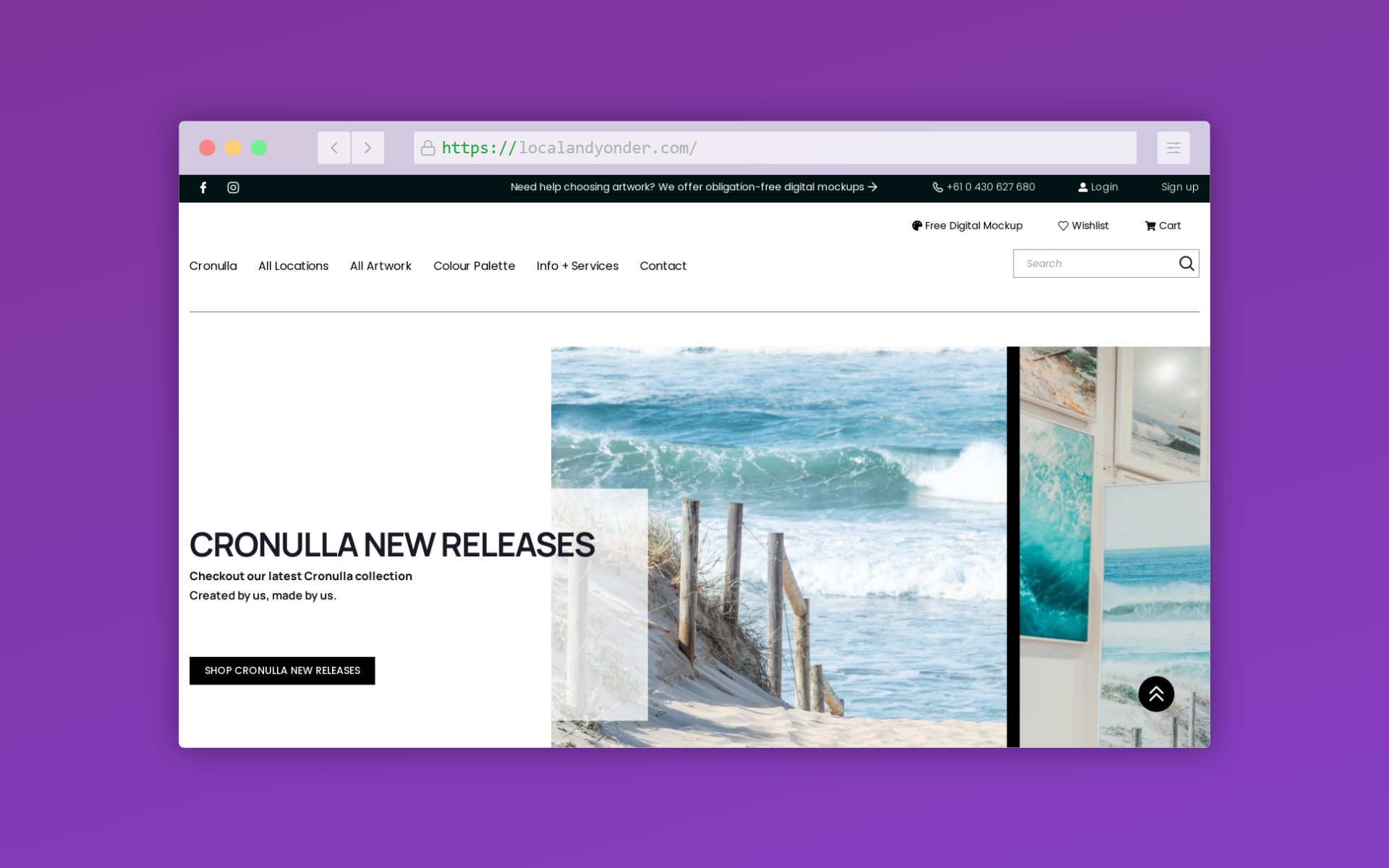1389x868 pixels.
Task: Click Shop Cronulla New Releases button
Action: click(x=282, y=671)
